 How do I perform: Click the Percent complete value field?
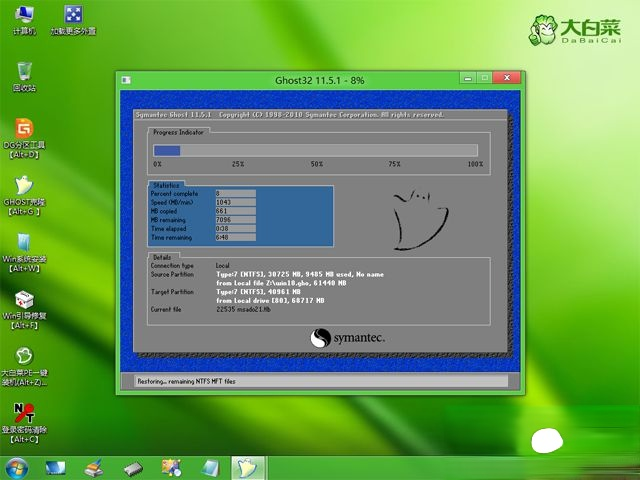click(236, 193)
